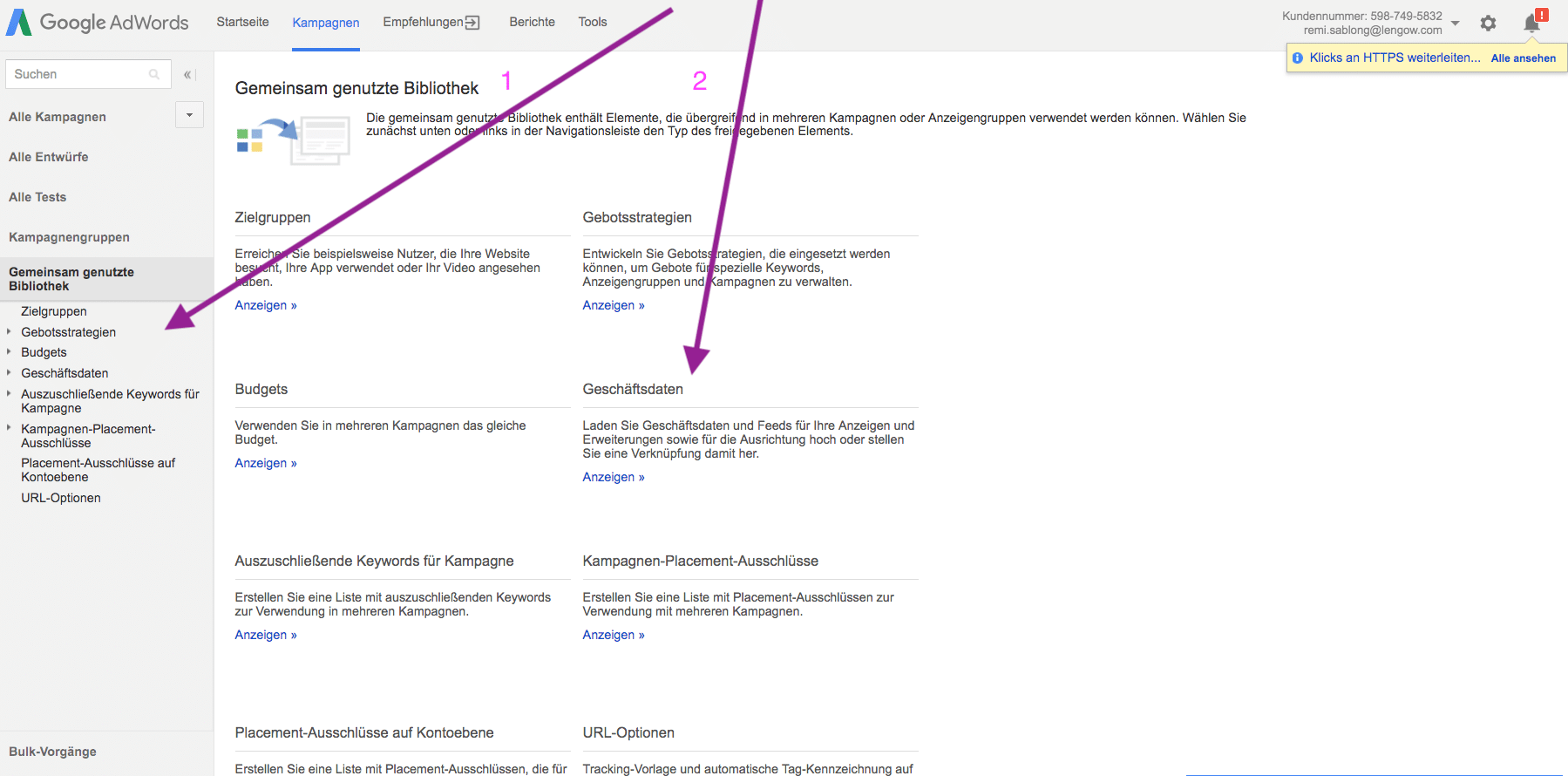1568x776 pixels.
Task: Click the remi.sablong@lengow.com account email
Action: (x=1373, y=31)
